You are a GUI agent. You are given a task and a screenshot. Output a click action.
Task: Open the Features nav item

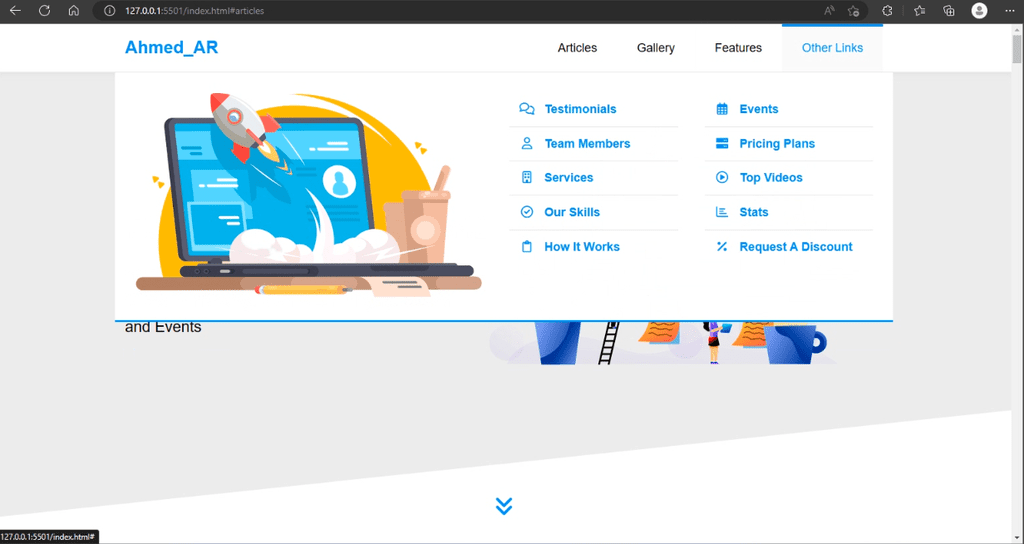(738, 48)
